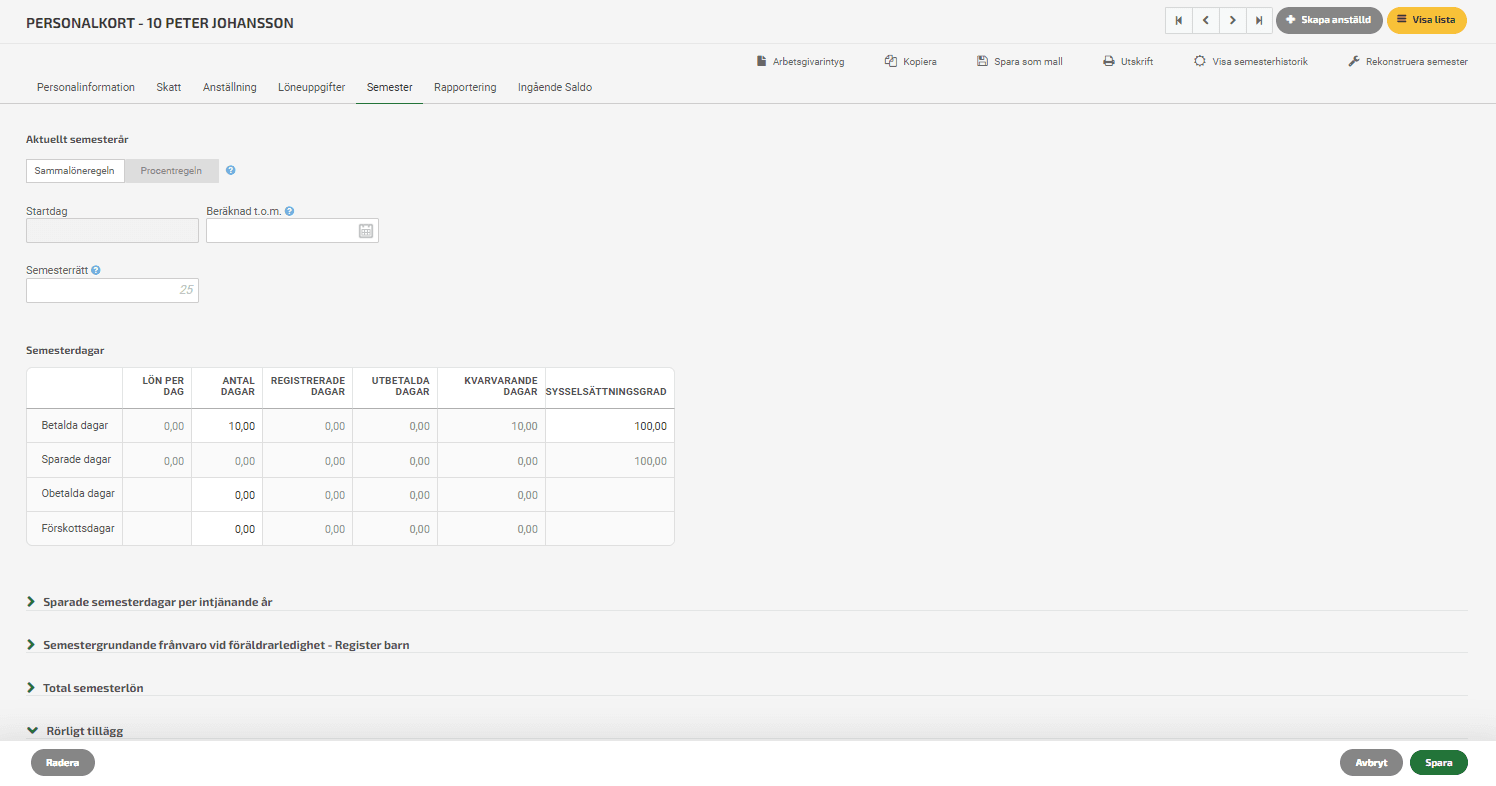Choose Spara som mall

pos(1019,61)
